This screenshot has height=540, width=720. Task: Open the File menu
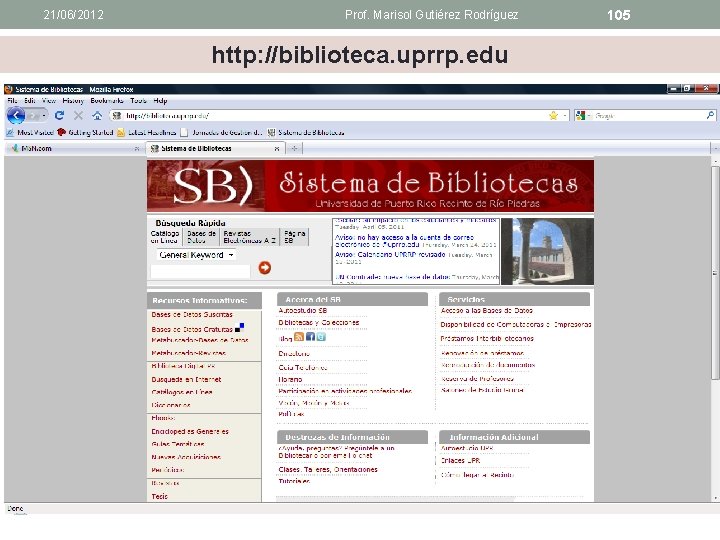12,101
